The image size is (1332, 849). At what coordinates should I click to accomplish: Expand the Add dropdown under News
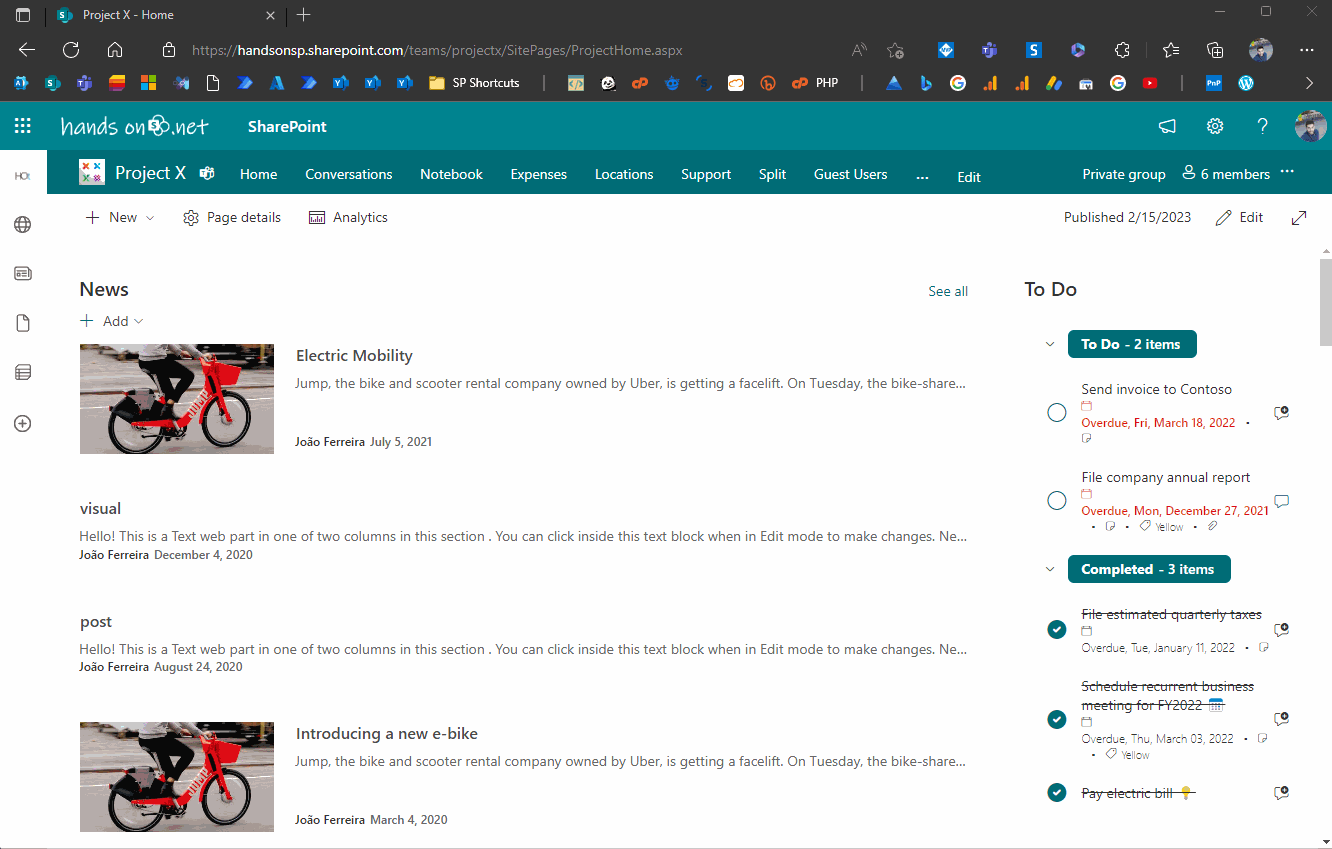click(x=111, y=320)
